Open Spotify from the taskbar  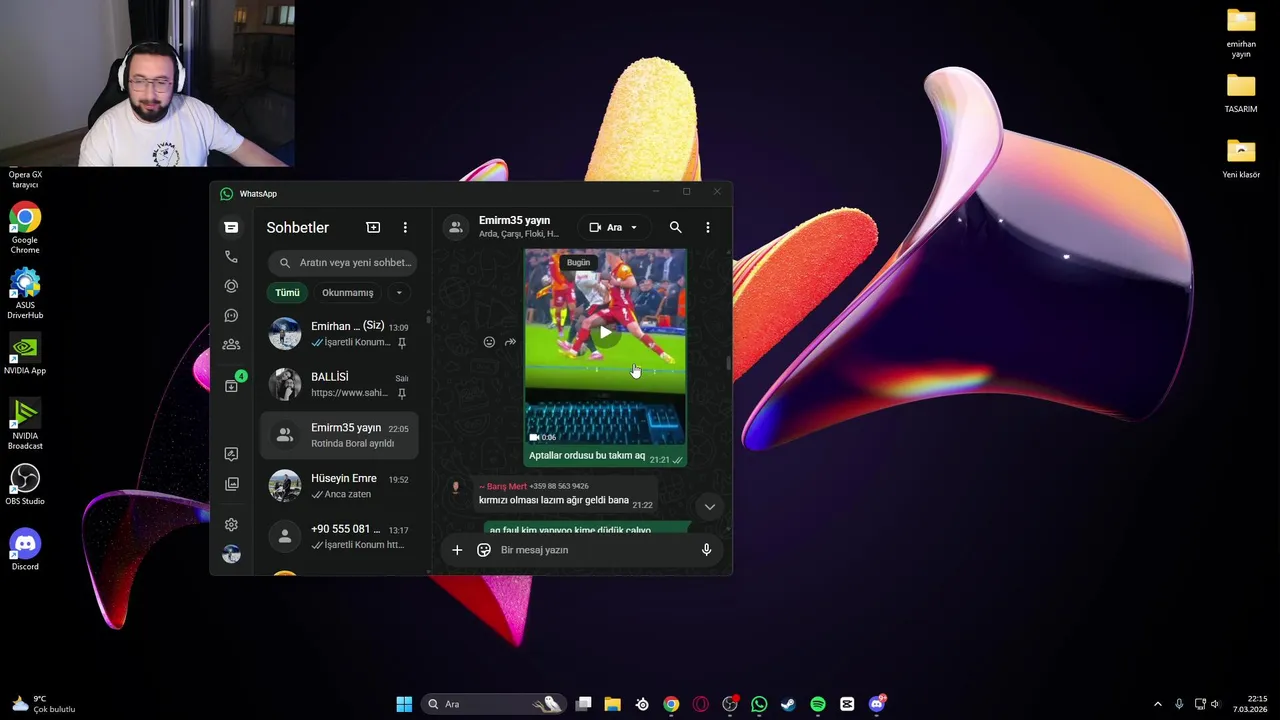click(x=818, y=704)
